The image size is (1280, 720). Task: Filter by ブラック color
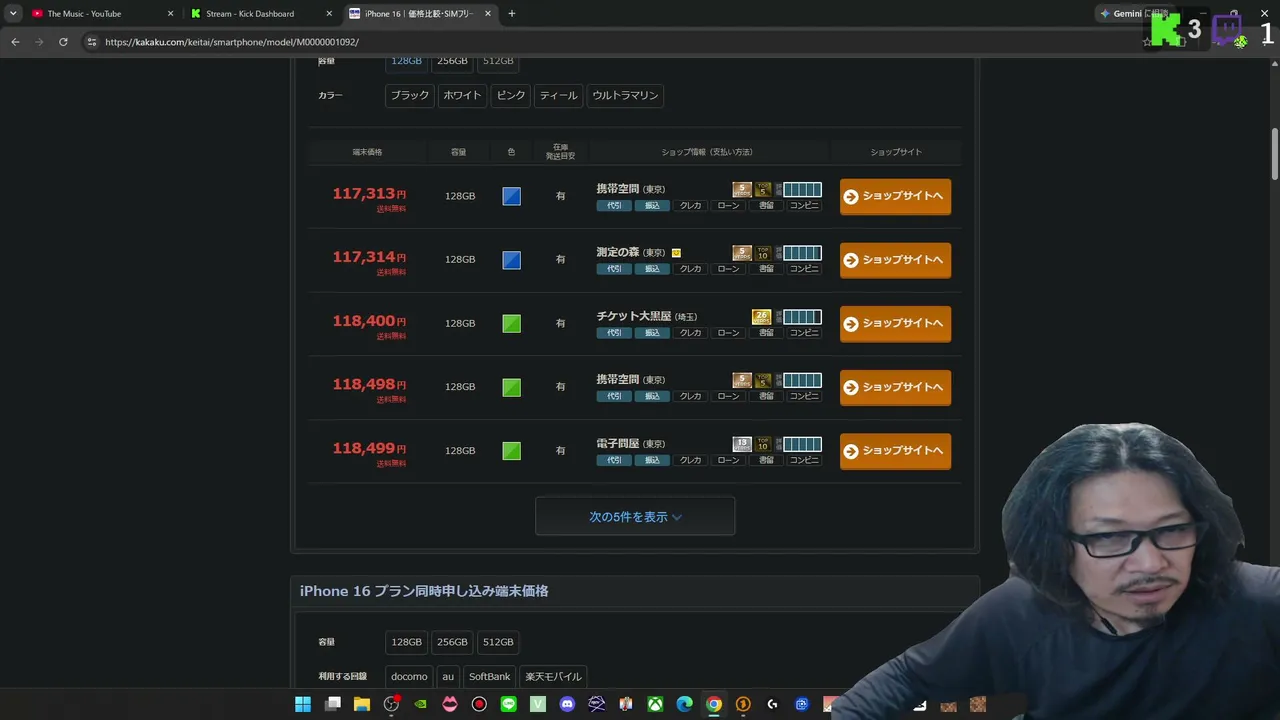pos(410,95)
